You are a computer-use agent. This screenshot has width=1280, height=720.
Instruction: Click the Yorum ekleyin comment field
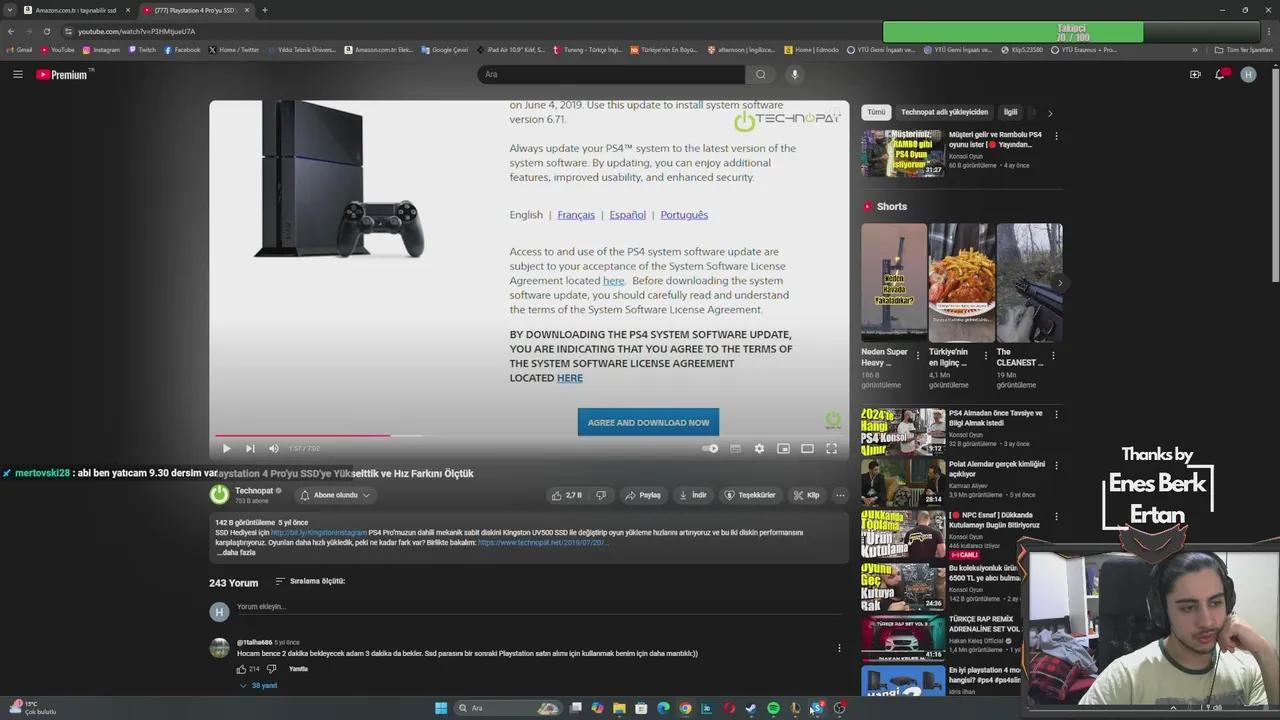(x=538, y=607)
